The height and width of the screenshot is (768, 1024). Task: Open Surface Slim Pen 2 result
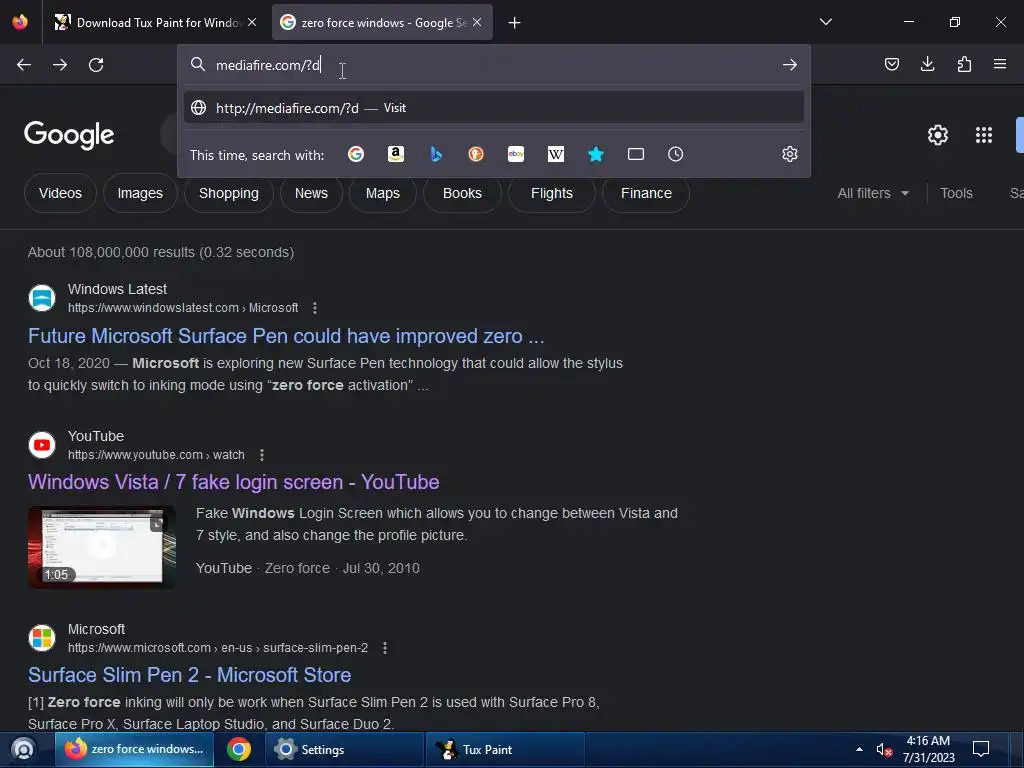pyautogui.click(x=189, y=675)
